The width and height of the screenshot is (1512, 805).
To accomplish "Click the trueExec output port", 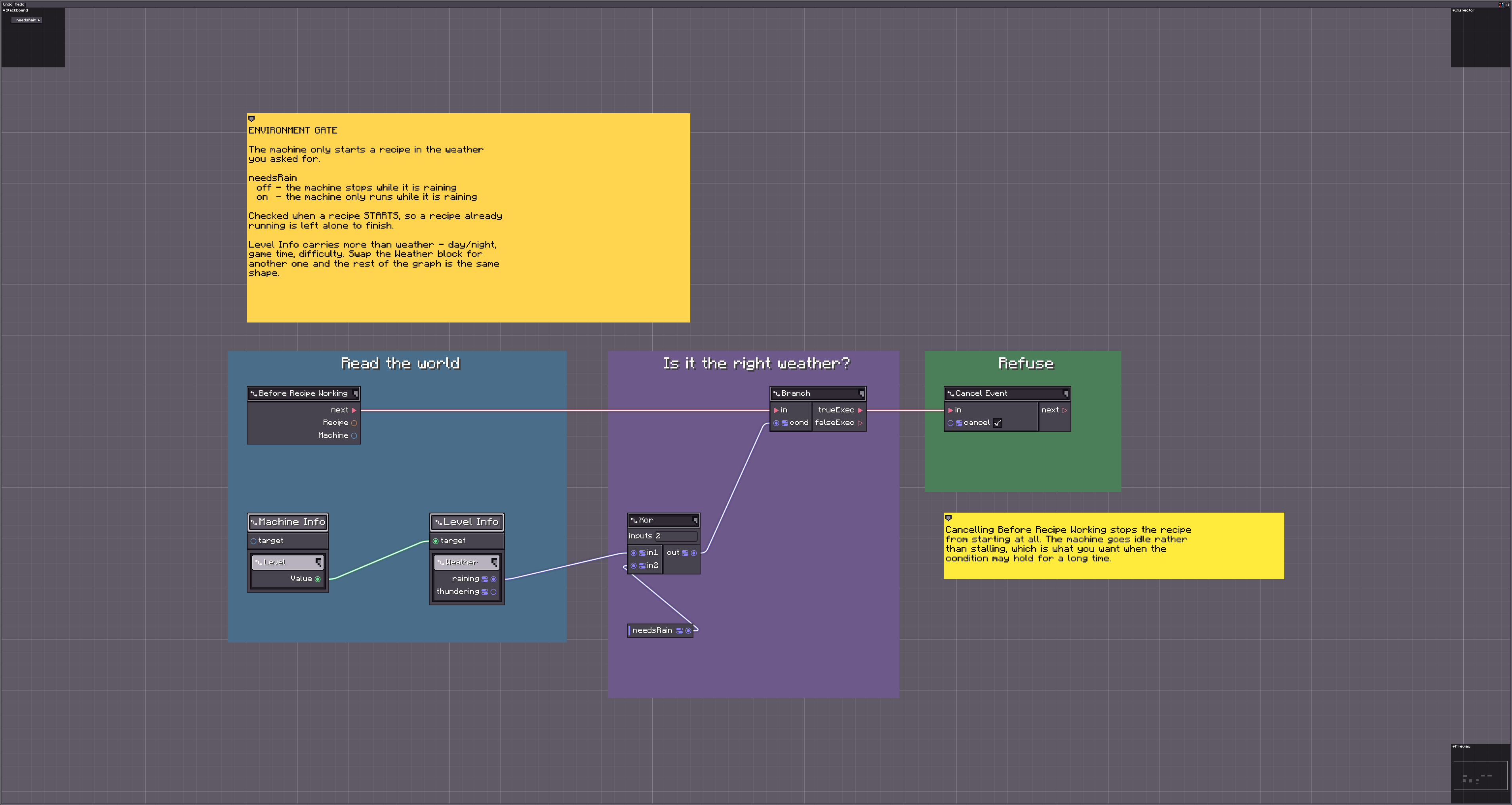I will (861, 410).
